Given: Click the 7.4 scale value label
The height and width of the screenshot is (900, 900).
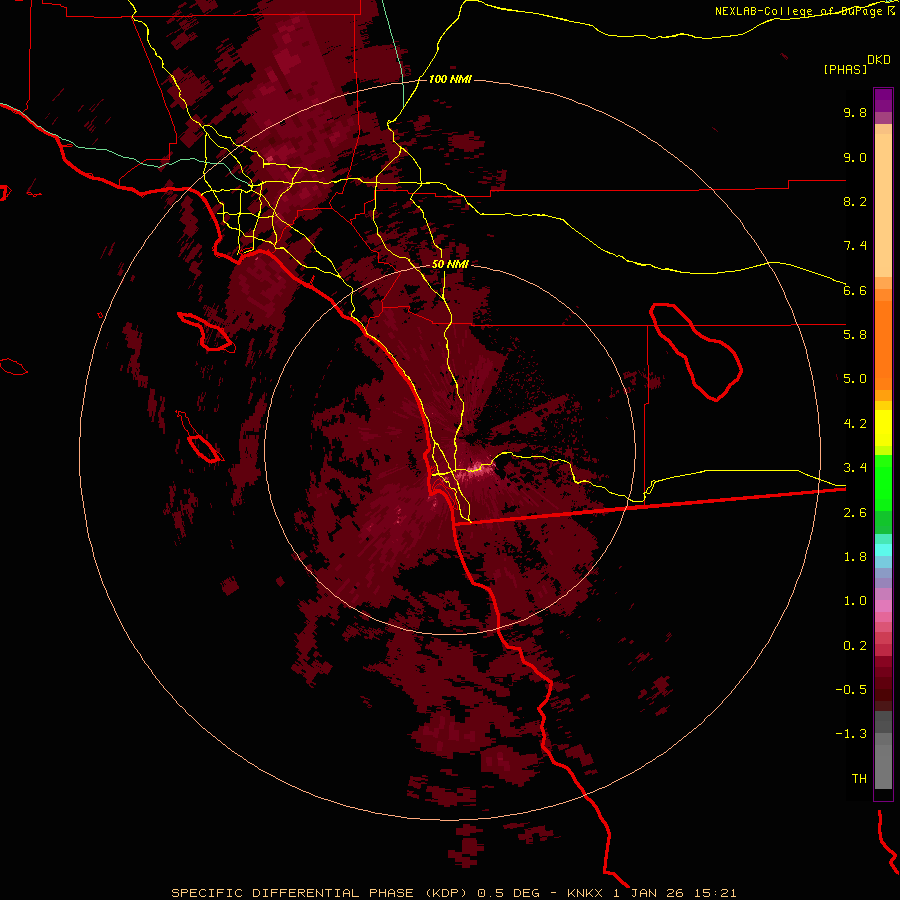Looking at the screenshot, I should pyautogui.click(x=855, y=246).
